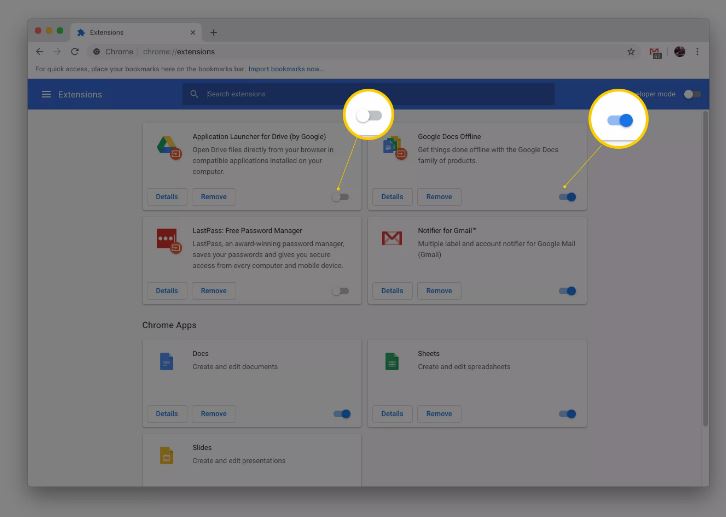Click the LastPass extension icon

(169, 241)
